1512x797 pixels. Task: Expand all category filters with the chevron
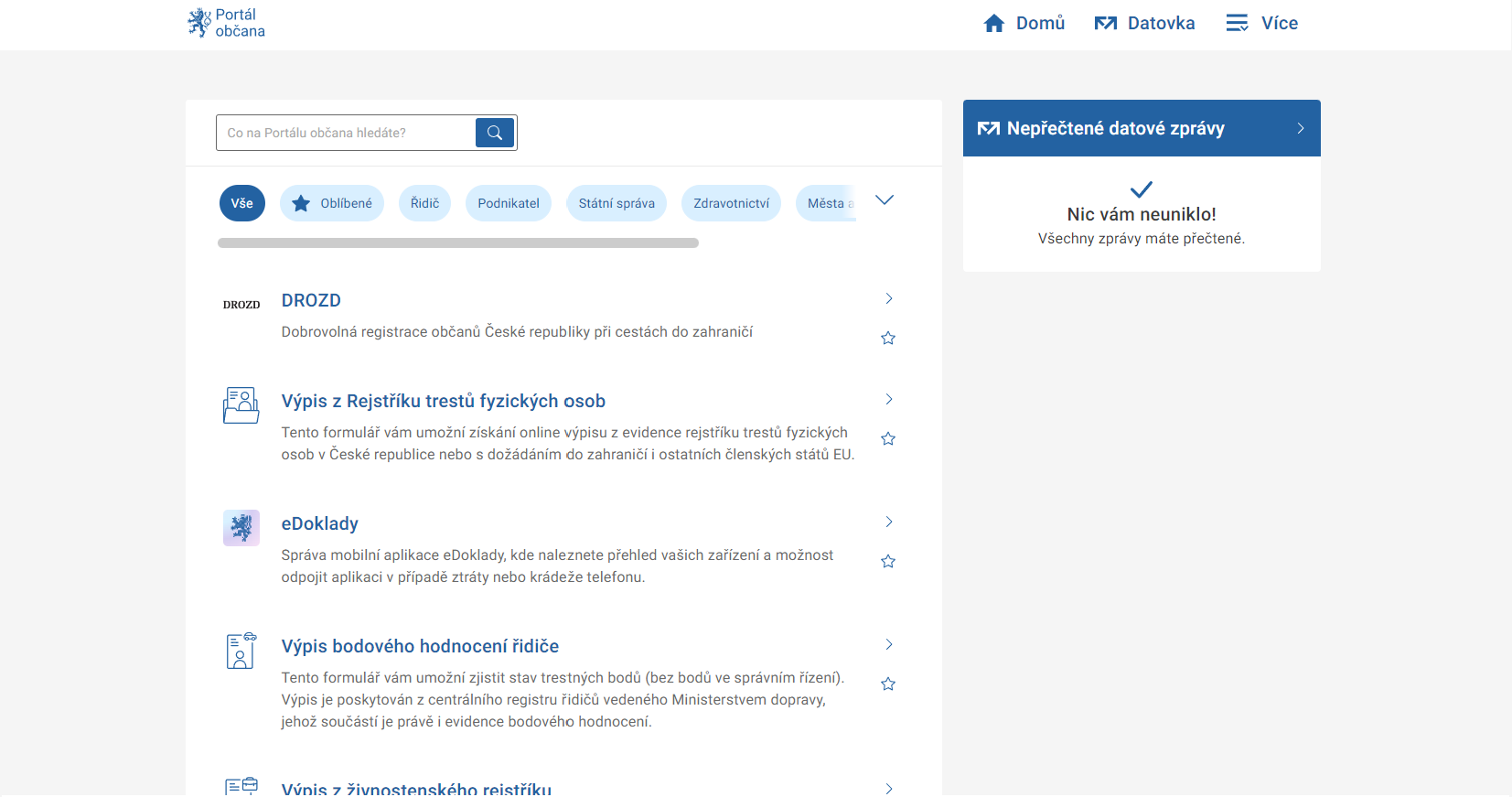(x=885, y=200)
